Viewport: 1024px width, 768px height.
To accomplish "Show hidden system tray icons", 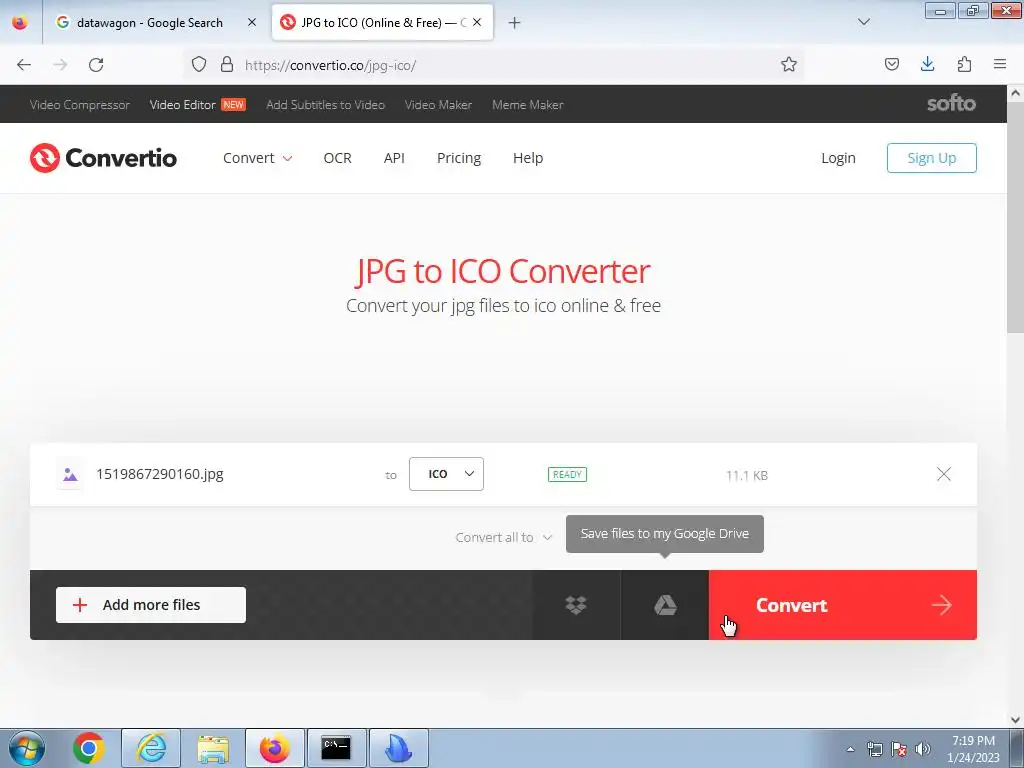I will 850,749.
